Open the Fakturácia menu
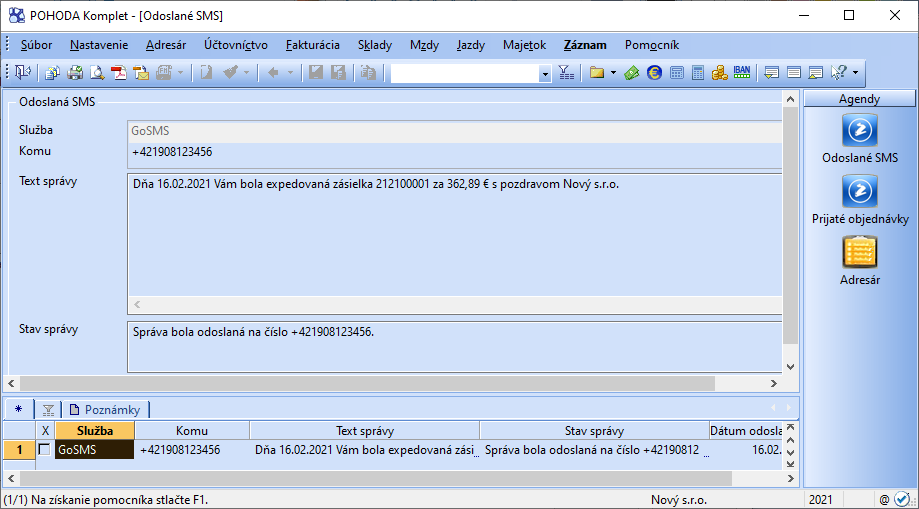This screenshot has width=919, height=509. pos(312,45)
